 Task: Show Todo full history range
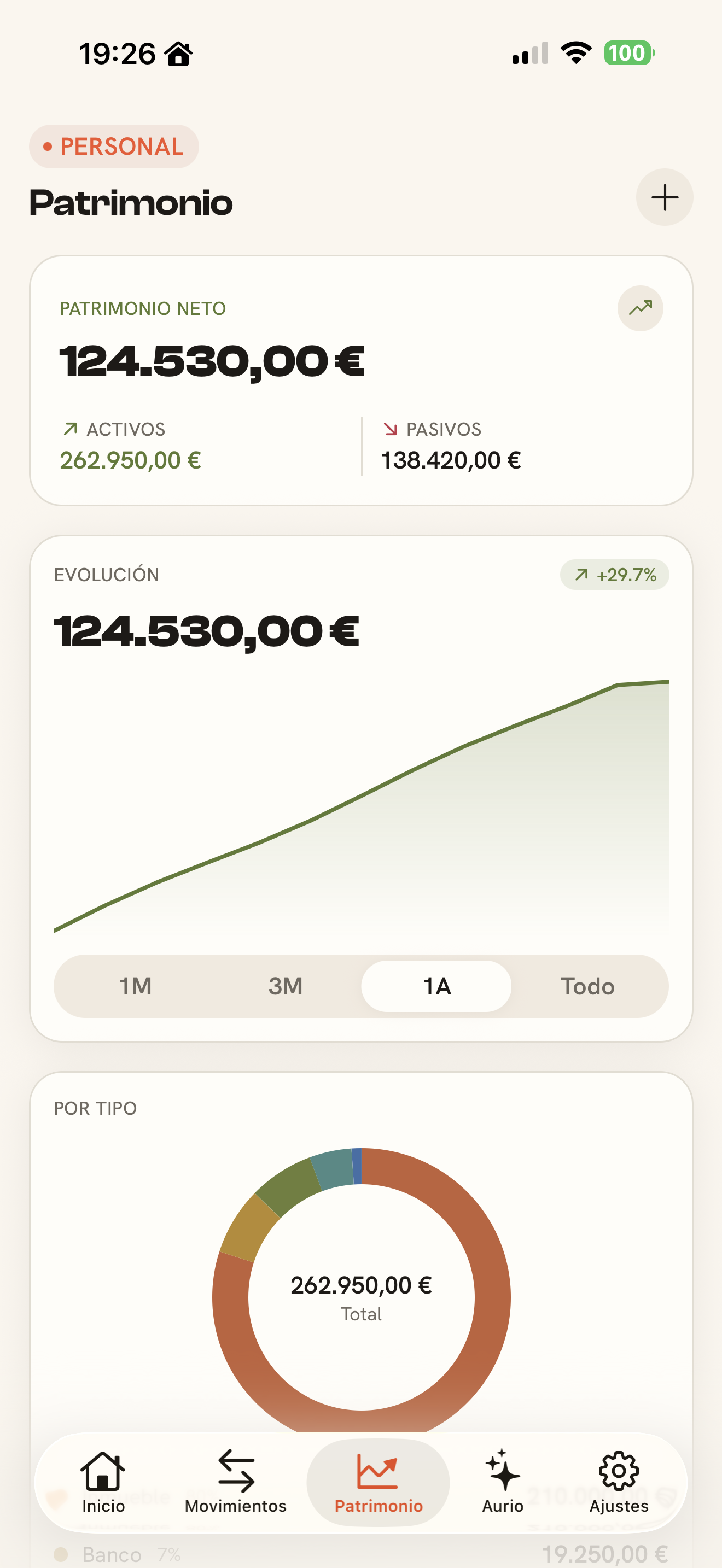[x=587, y=986]
